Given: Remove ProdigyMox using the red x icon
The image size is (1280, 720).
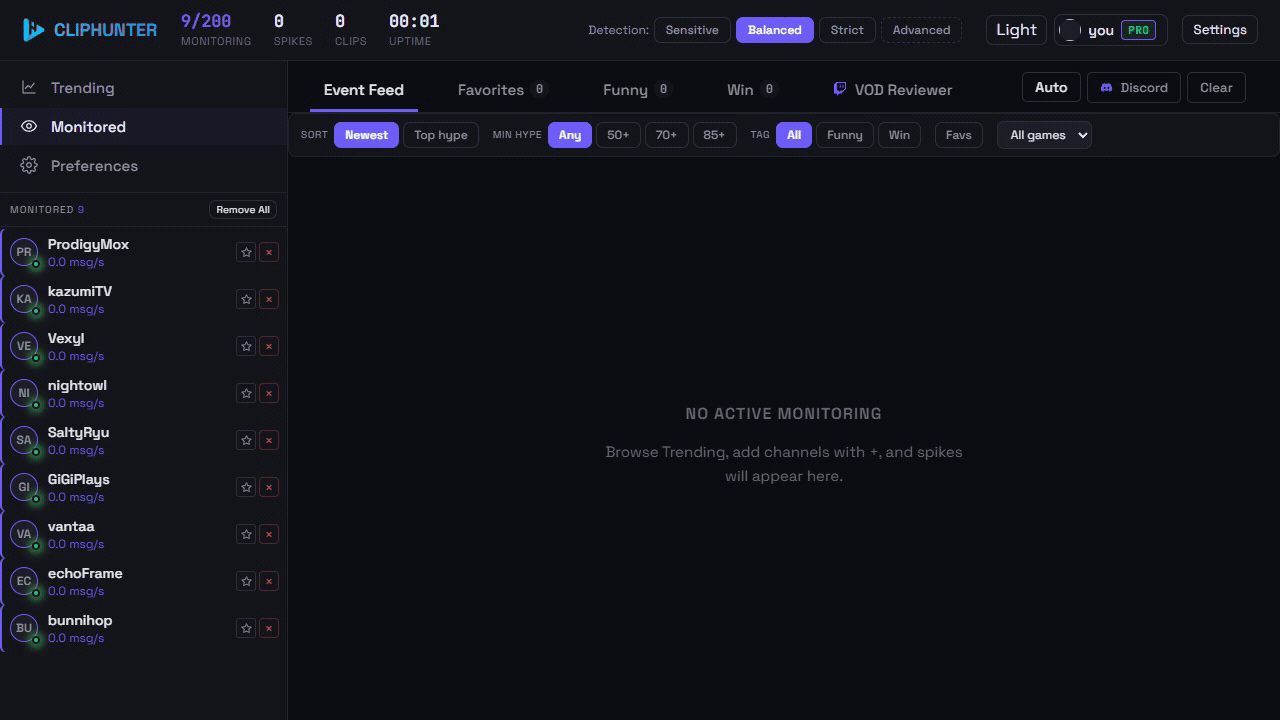Looking at the screenshot, I should click(x=268, y=252).
